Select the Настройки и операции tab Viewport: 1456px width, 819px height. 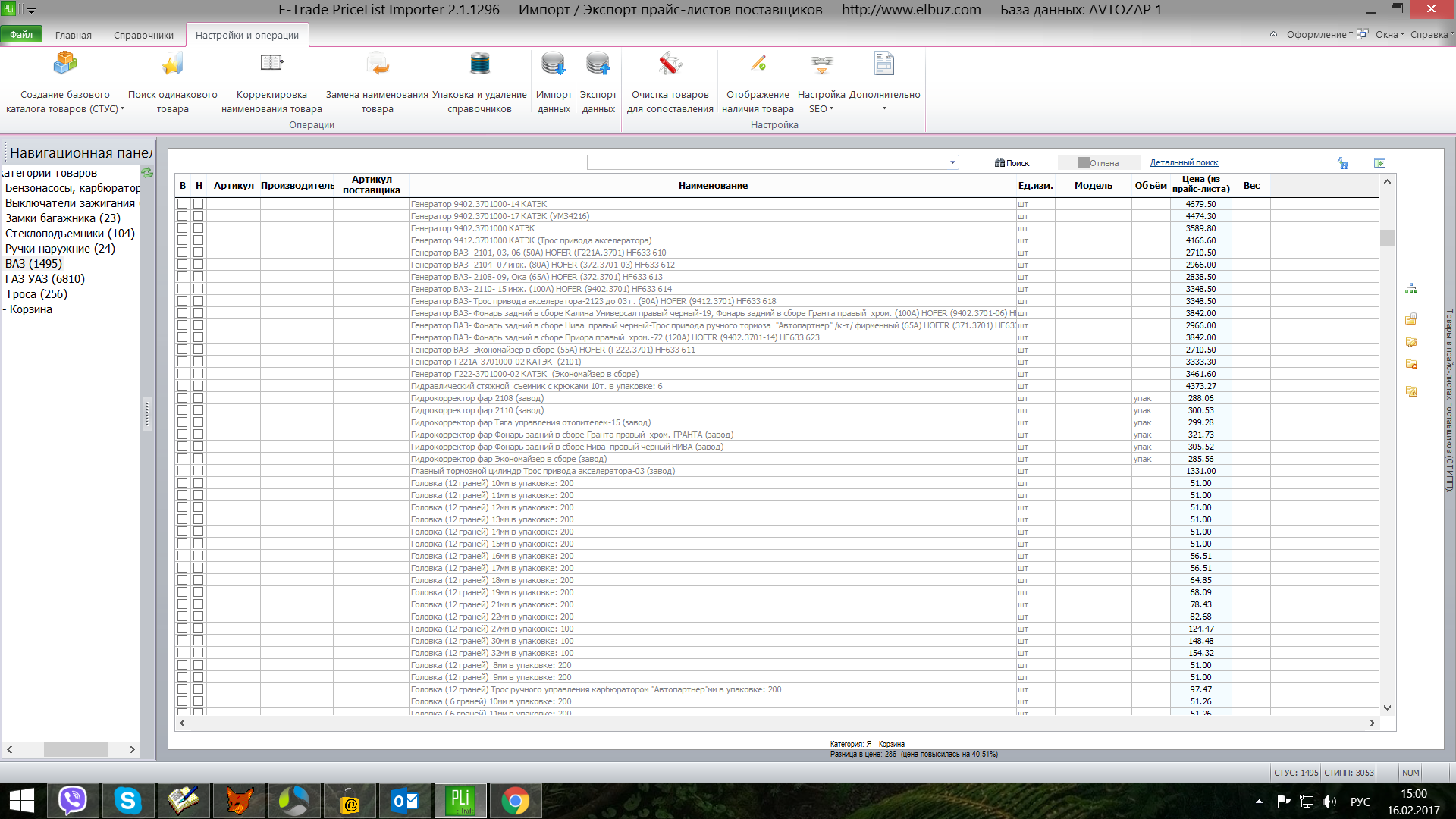click(246, 35)
